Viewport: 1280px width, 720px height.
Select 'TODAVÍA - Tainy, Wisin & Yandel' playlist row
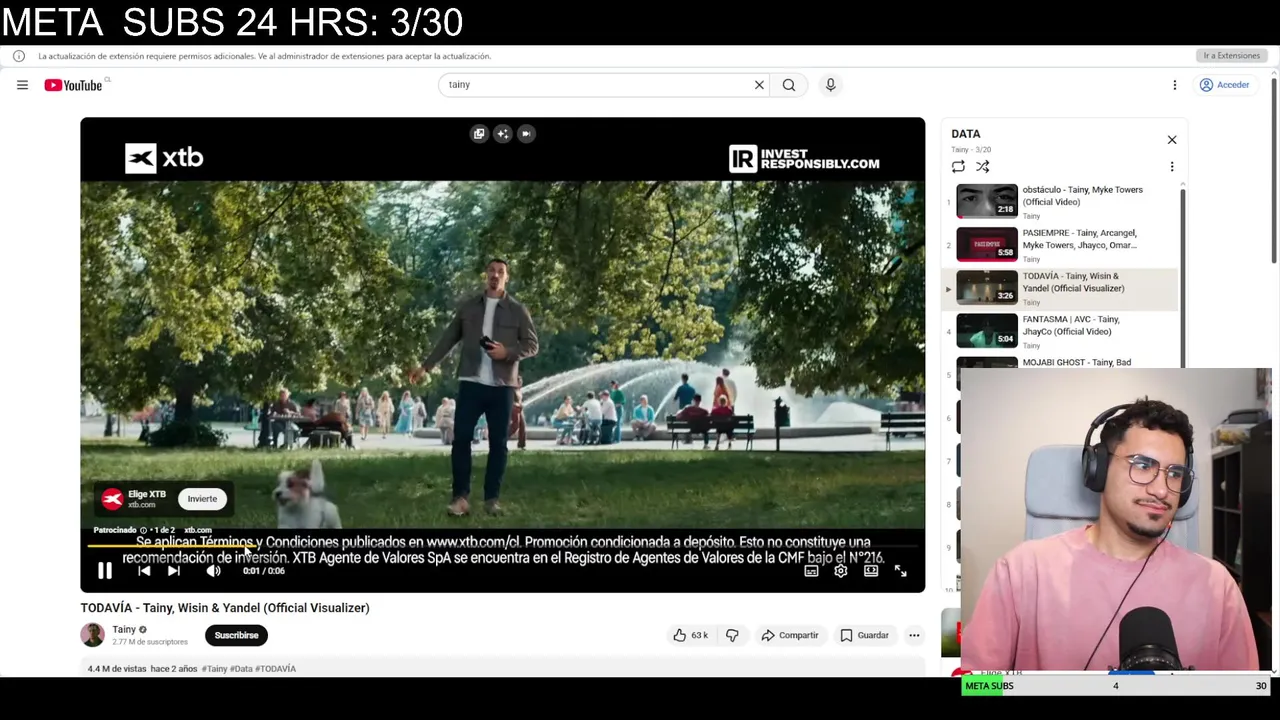point(1060,288)
